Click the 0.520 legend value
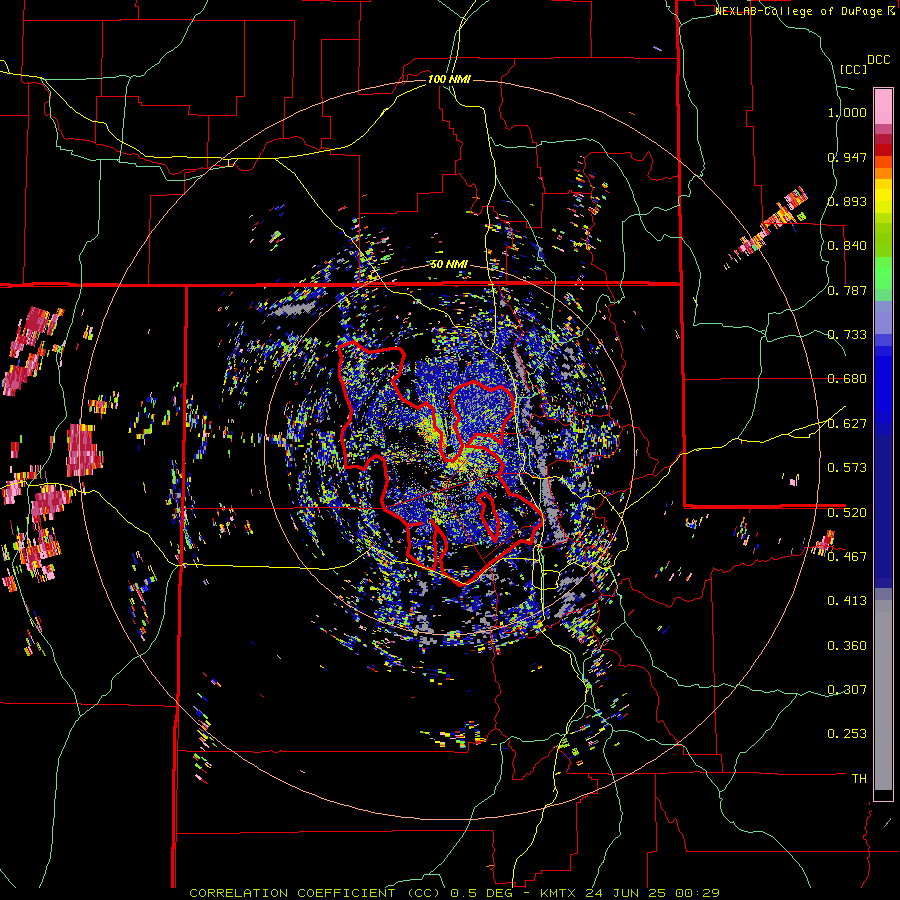This screenshot has width=900, height=900. pyautogui.click(x=847, y=512)
